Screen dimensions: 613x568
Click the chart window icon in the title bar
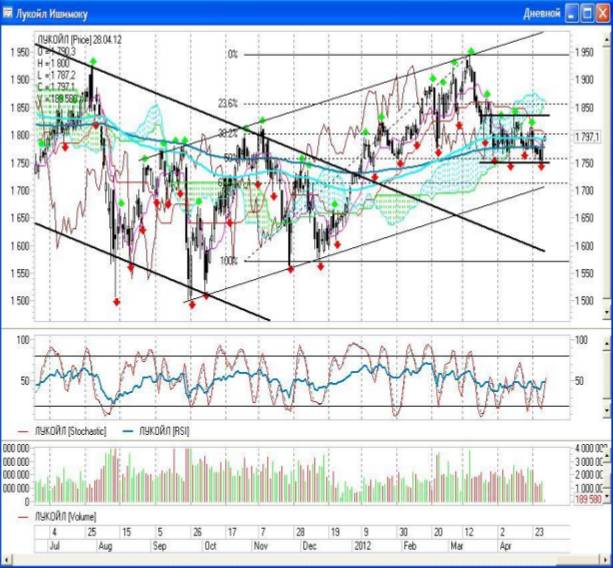point(7,14)
